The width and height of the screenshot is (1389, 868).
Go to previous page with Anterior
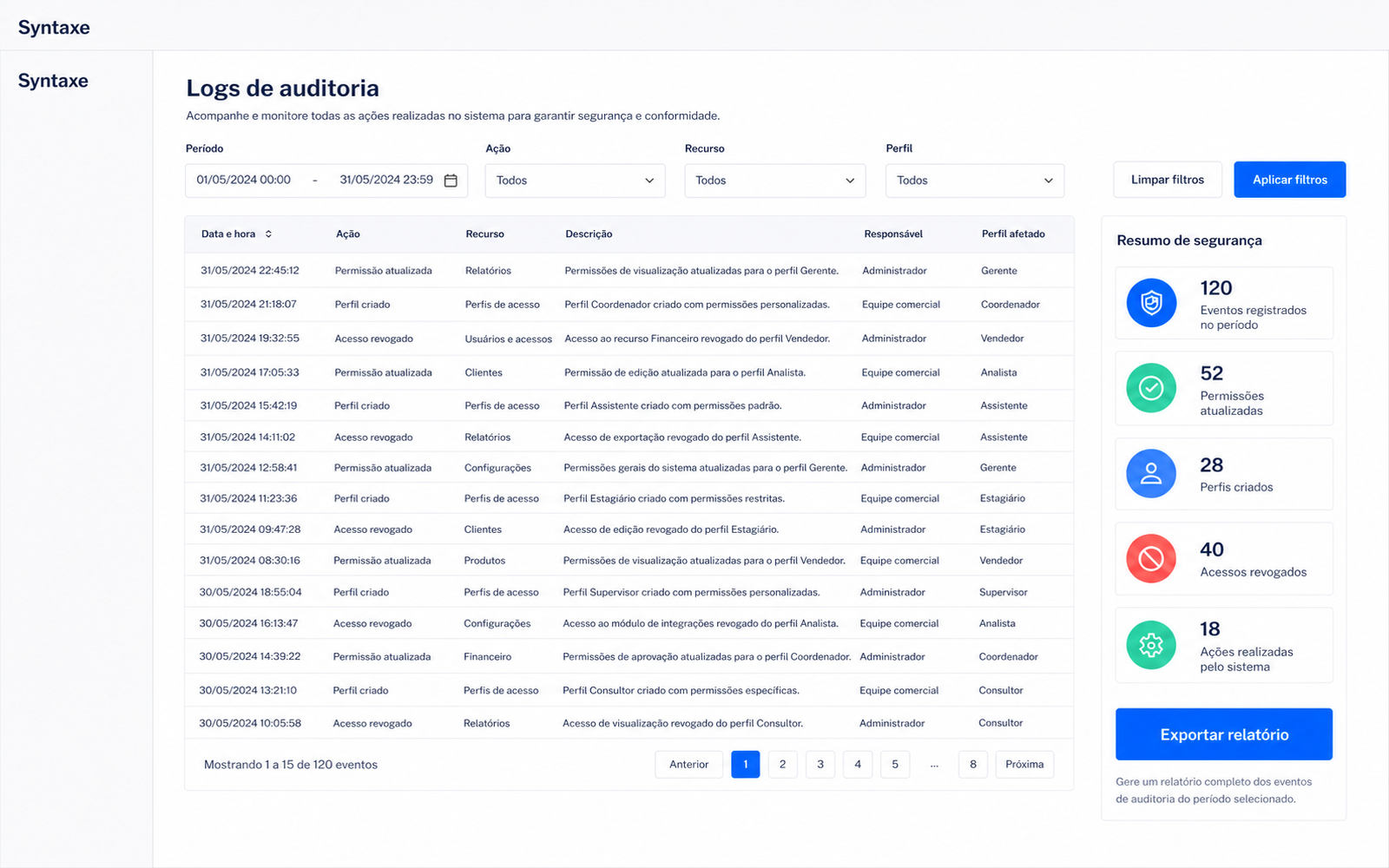point(689,765)
